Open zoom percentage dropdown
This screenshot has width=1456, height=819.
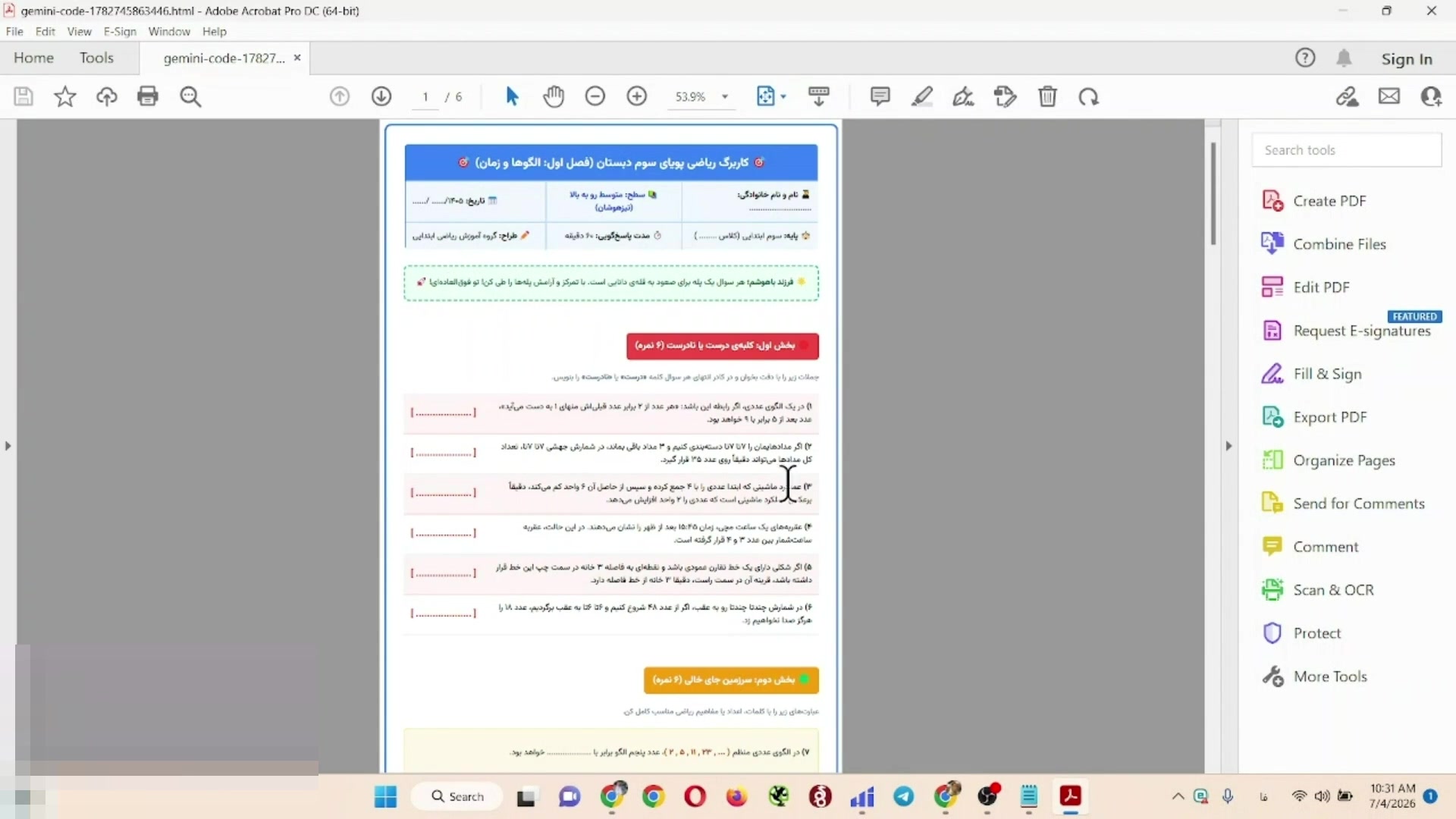coord(725,97)
